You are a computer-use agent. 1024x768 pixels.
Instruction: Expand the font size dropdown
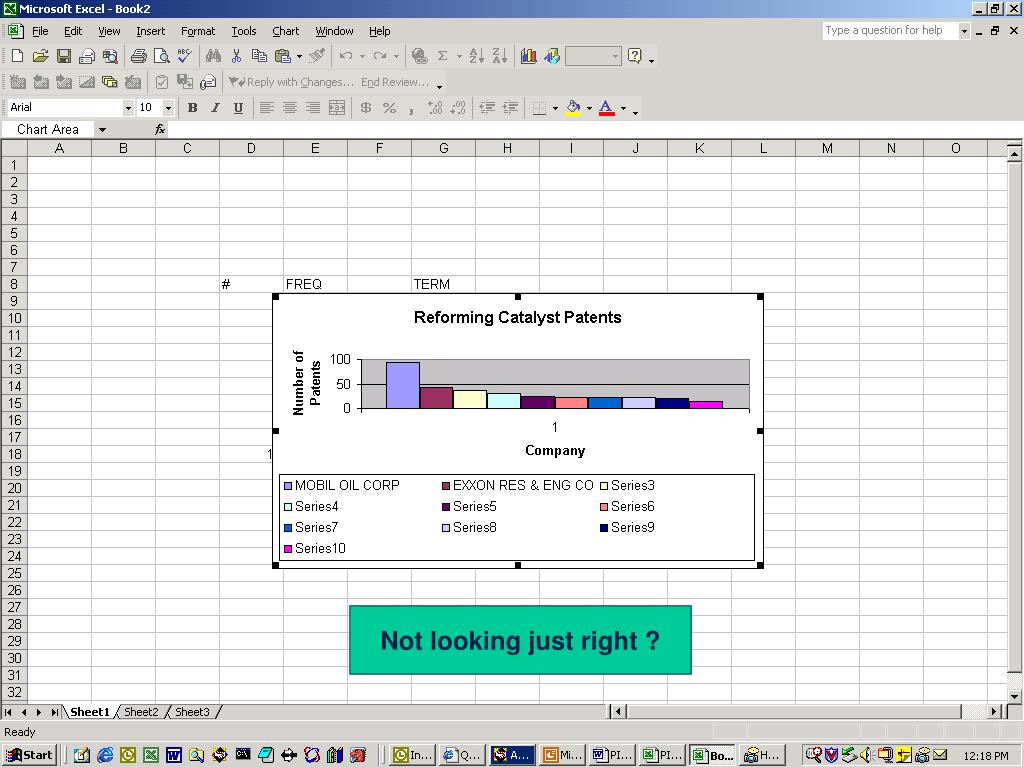pyautogui.click(x=168, y=108)
